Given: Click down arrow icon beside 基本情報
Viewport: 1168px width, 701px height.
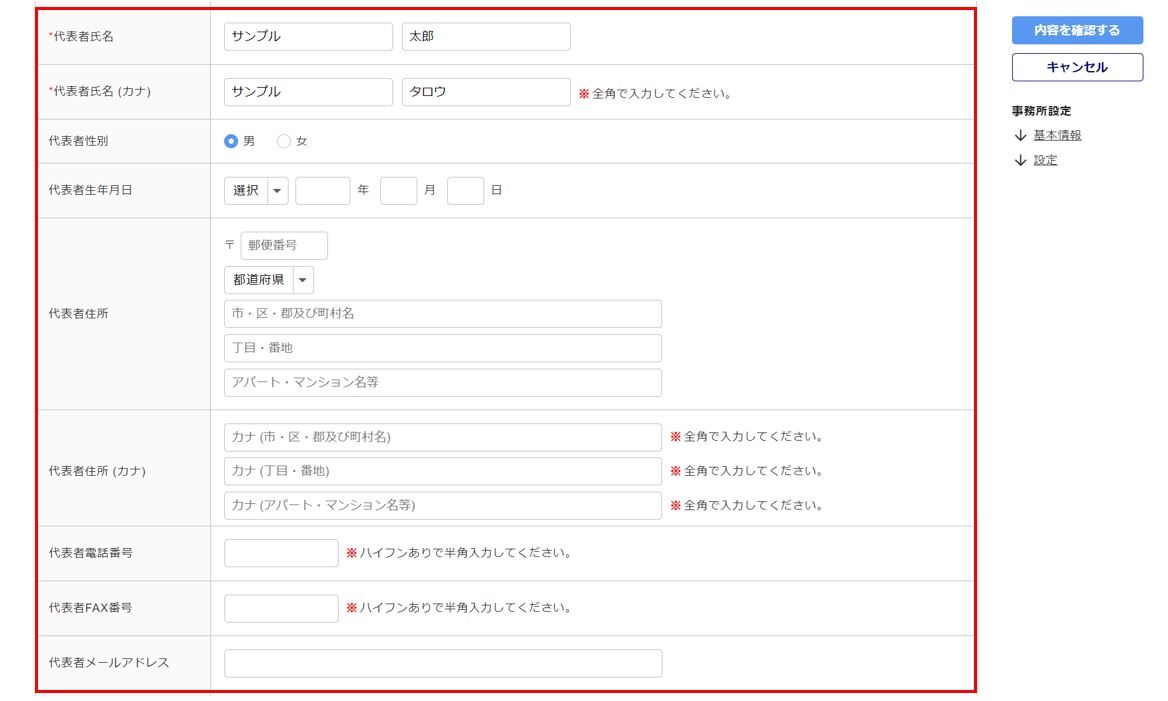Looking at the screenshot, I should point(1021,136).
